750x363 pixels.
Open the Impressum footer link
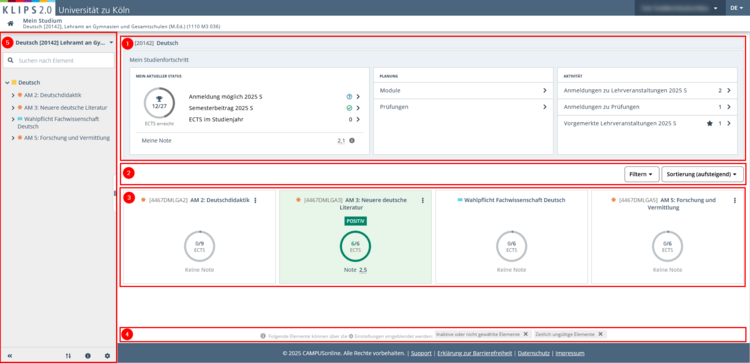pyautogui.click(x=570, y=353)
